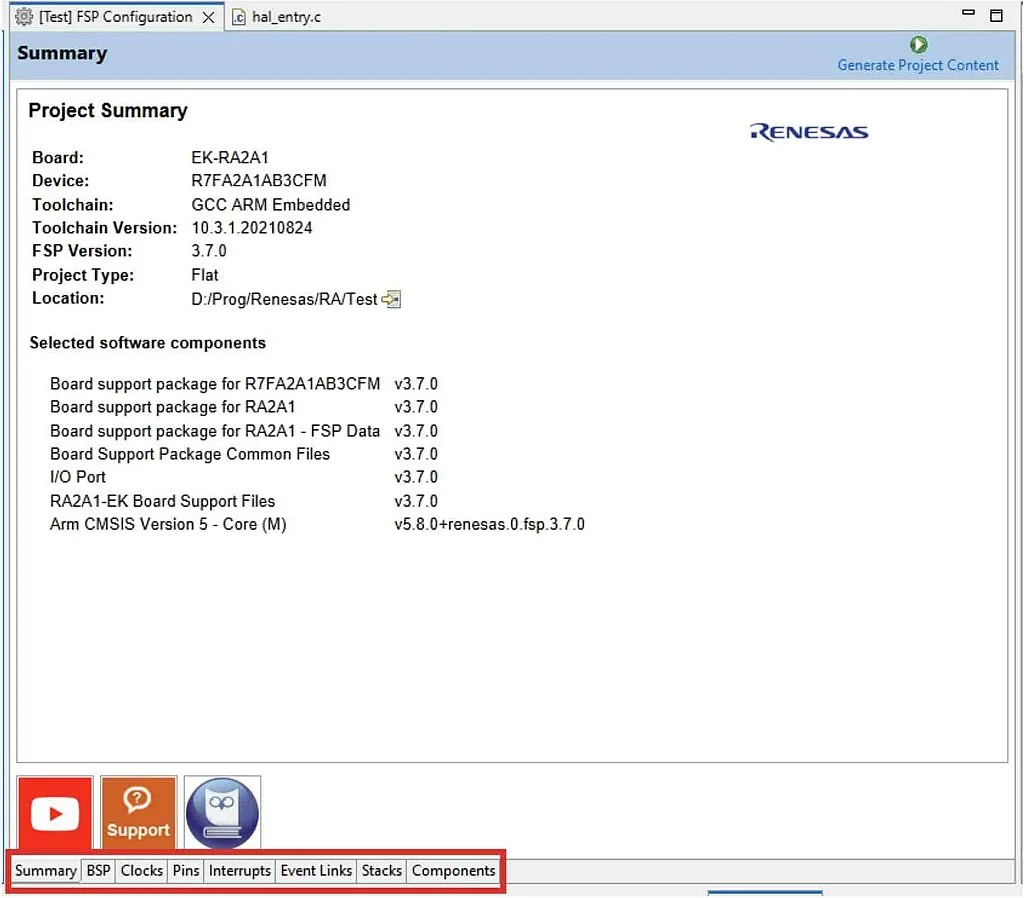Select the Summary tab
Screen dimensions: 1024x898
45,870
